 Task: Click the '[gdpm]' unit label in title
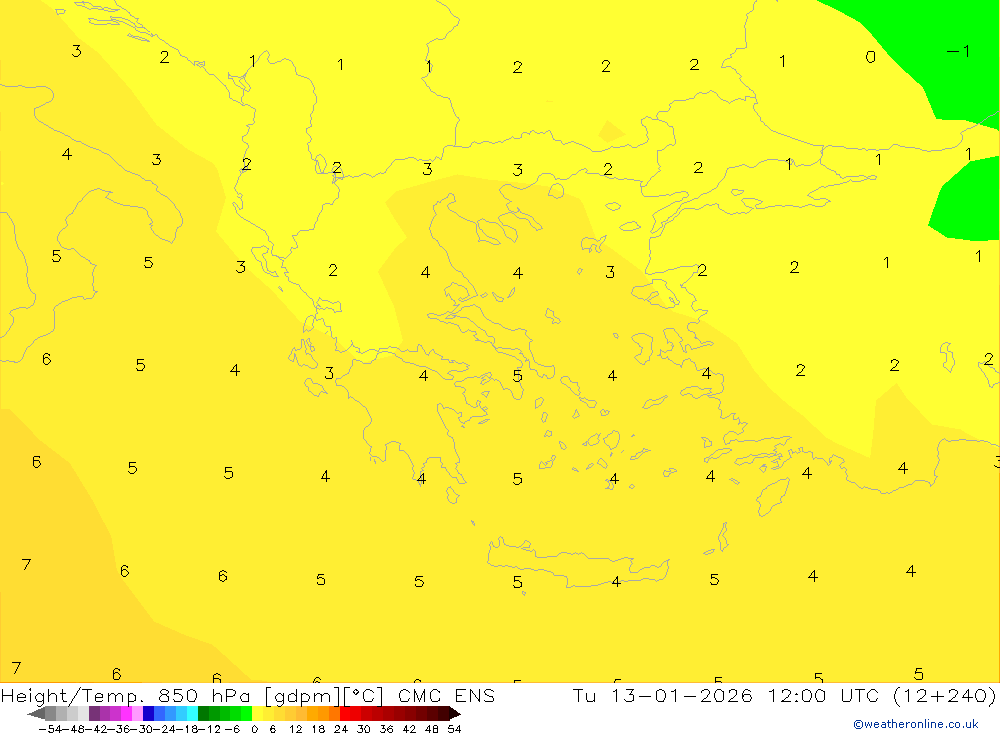(302, 696)
